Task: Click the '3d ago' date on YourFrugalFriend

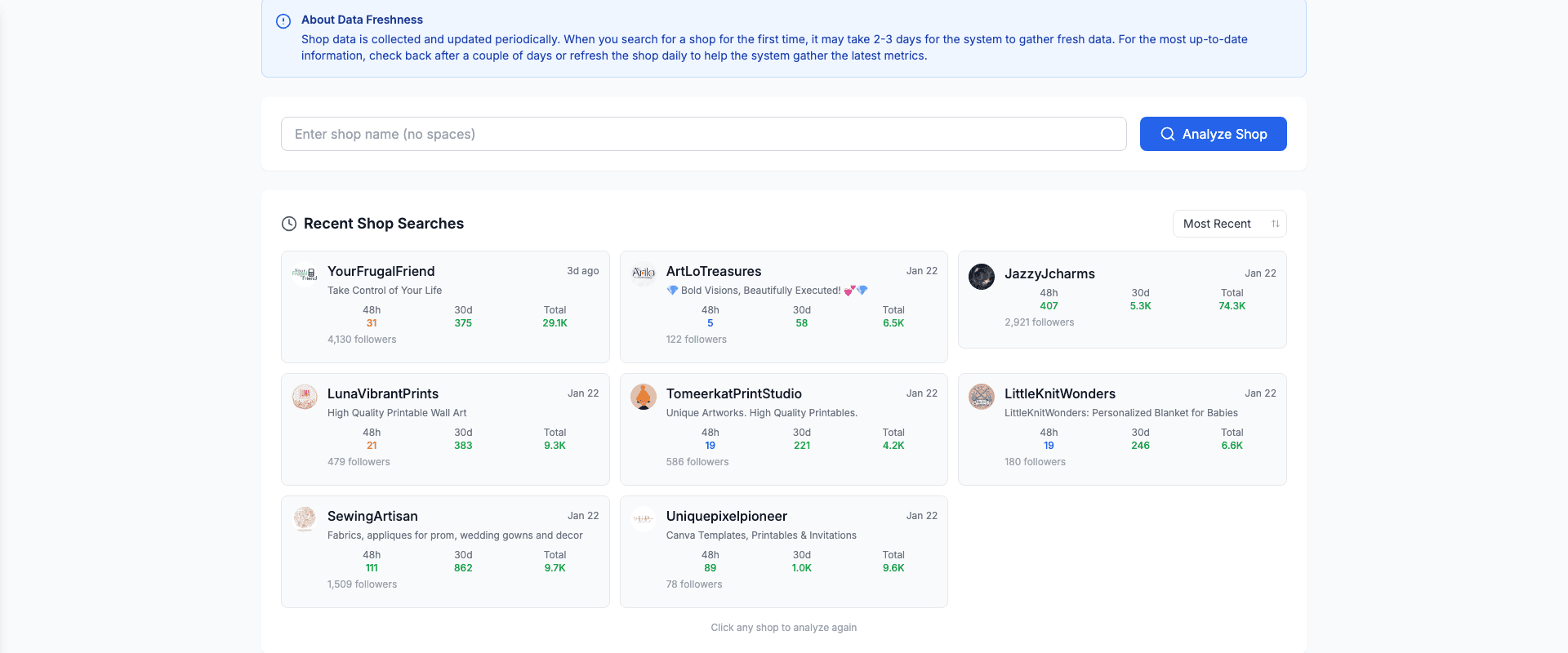Action: [583, 271]
